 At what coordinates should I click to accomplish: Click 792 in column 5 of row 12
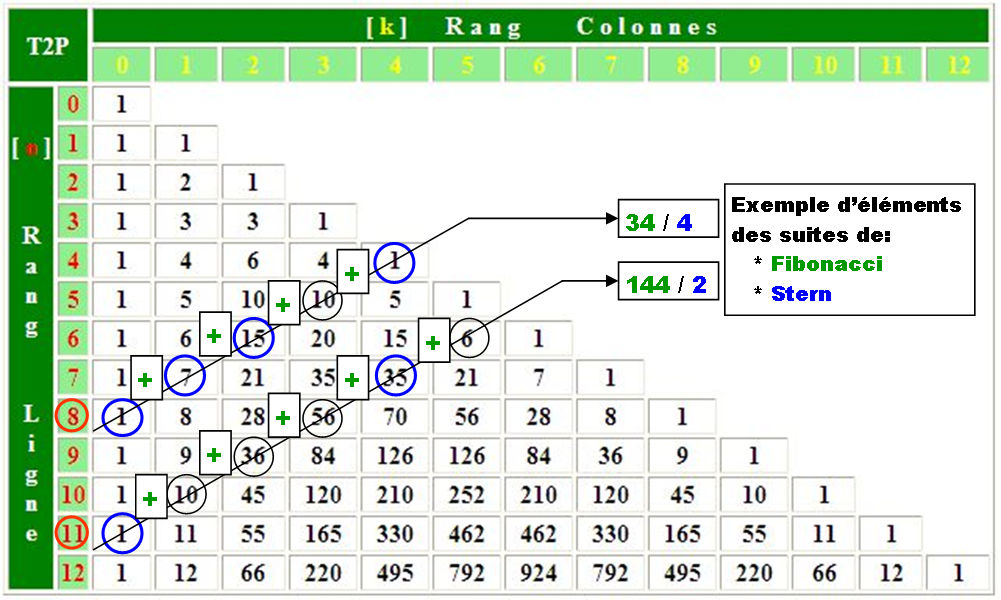[x=467, y=572]
